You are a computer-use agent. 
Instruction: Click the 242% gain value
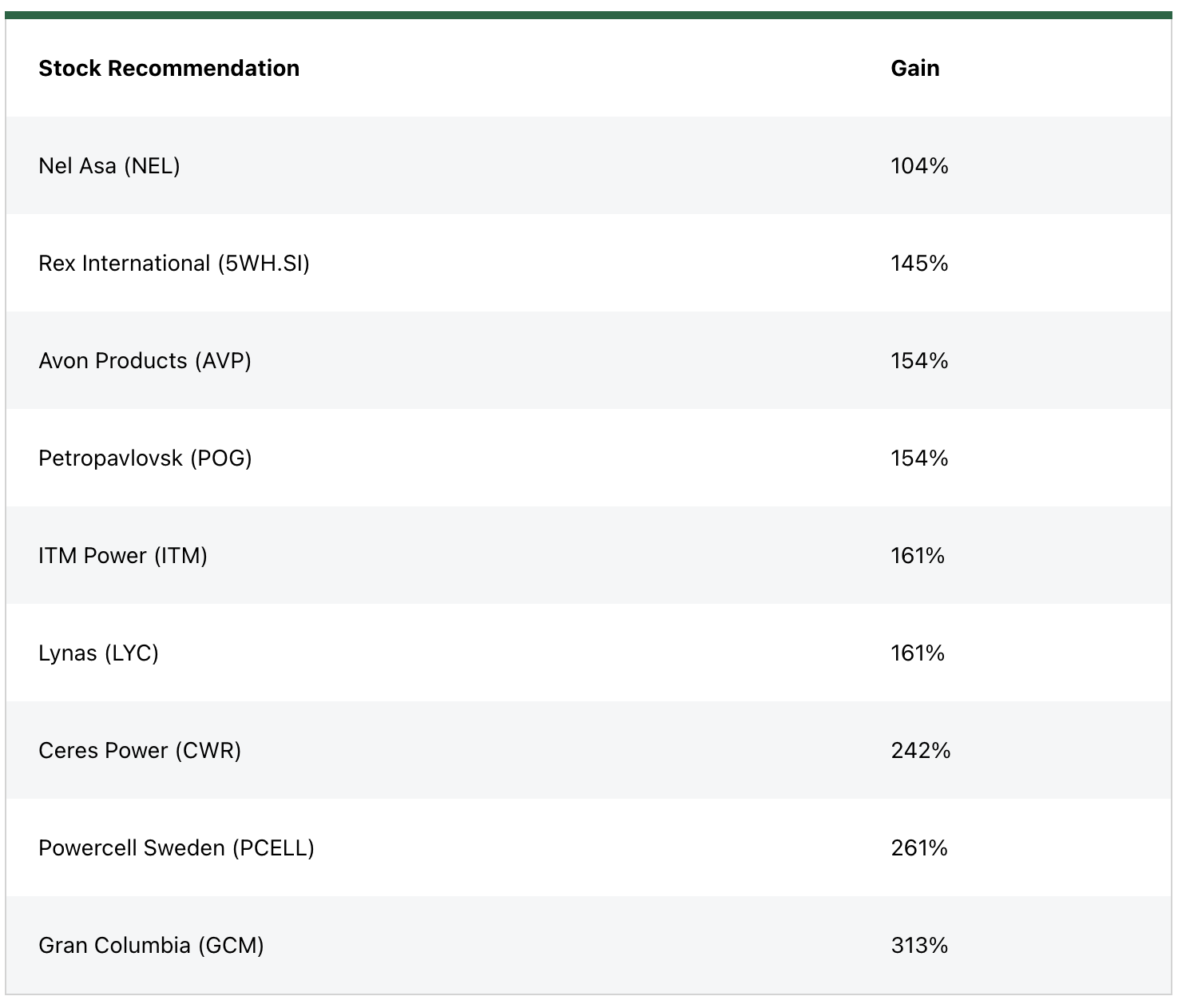(x=921, y=751)
